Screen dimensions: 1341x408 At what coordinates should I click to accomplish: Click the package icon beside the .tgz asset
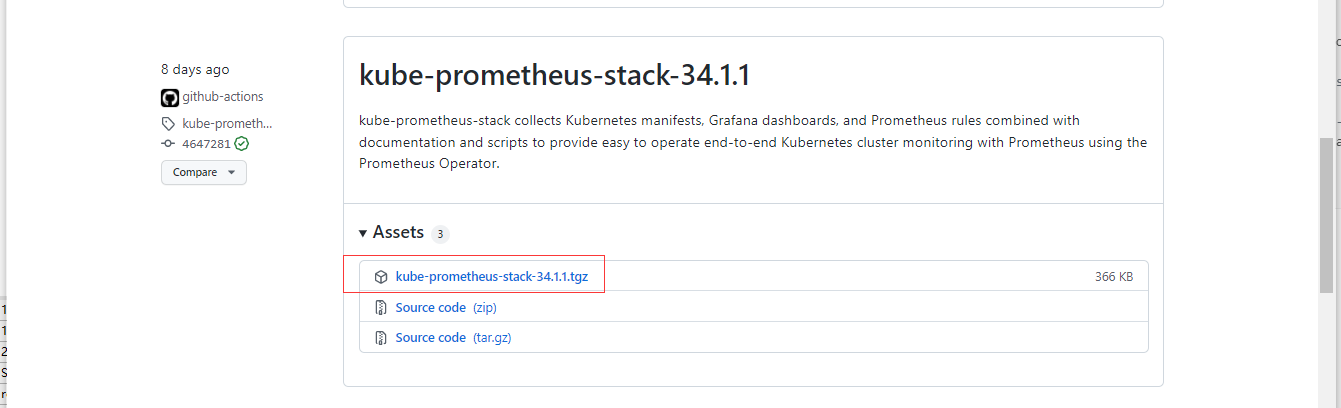381,277
